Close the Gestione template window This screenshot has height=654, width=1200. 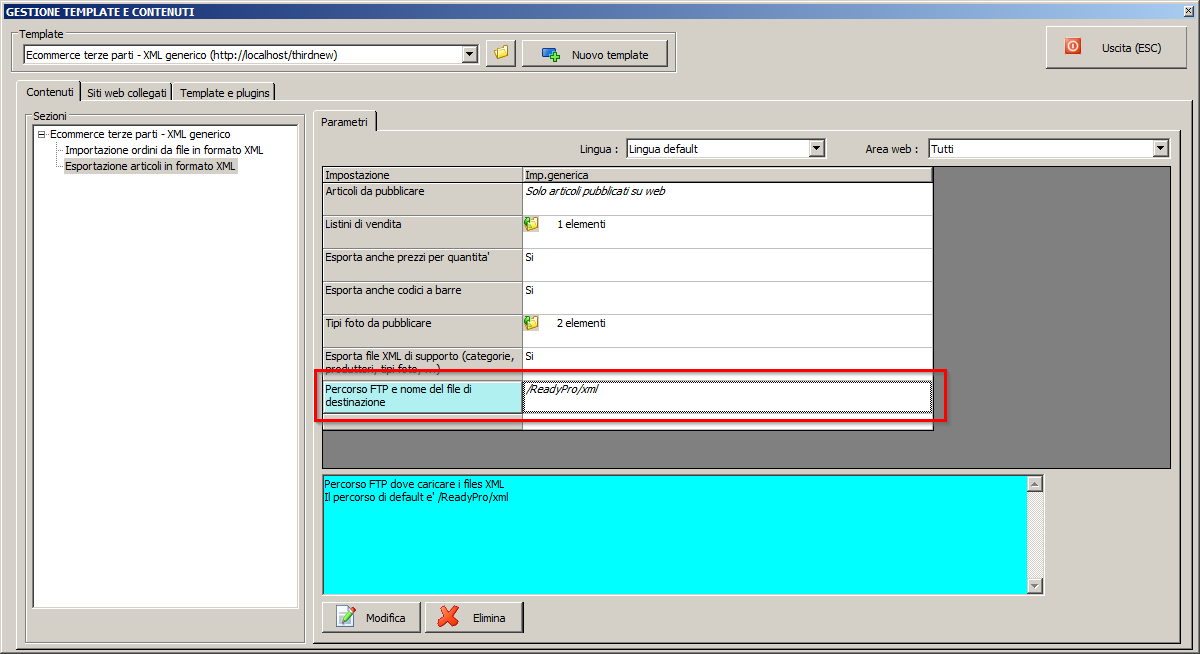coord(1187,12)
